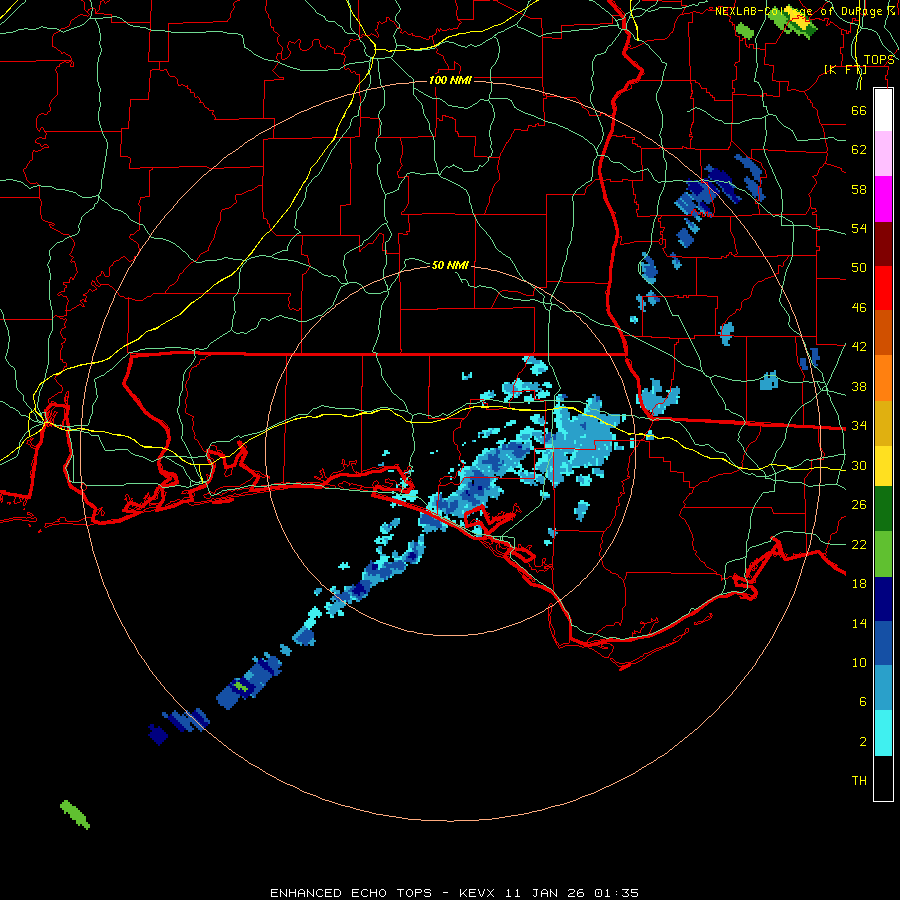The height and width of the screenshot is (900, 900).
Task: Click the K FT units label
Action: (845, 69)
